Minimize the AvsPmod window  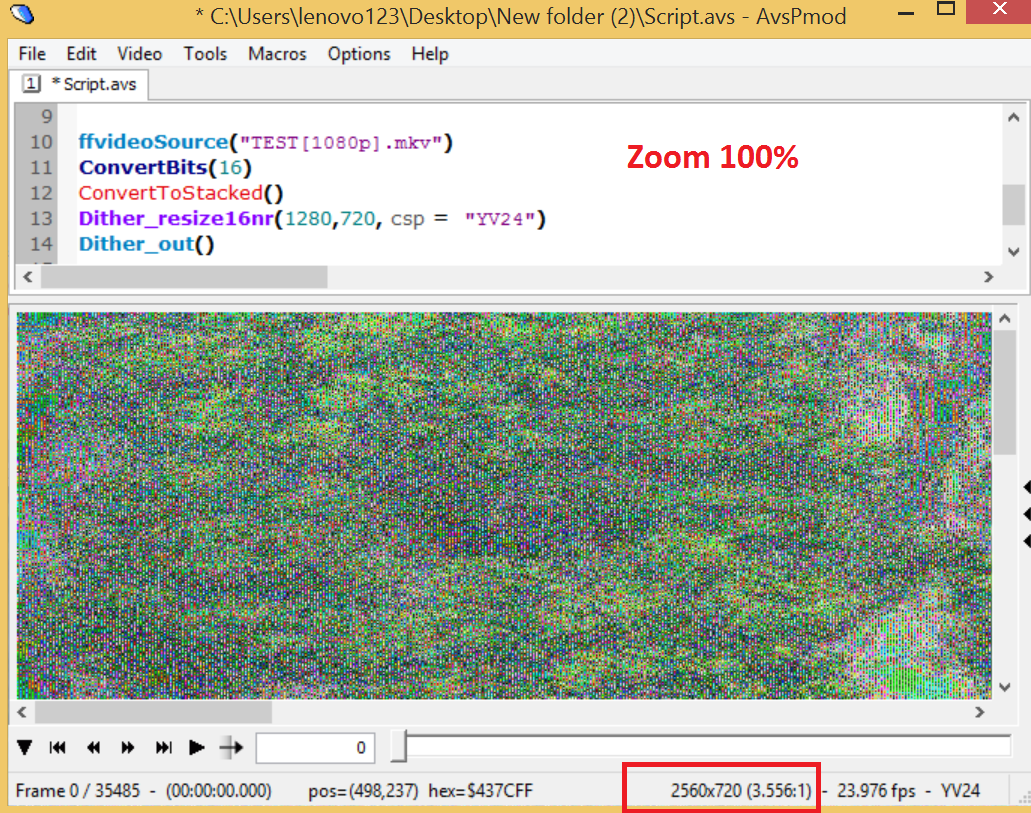coord(906,13)
